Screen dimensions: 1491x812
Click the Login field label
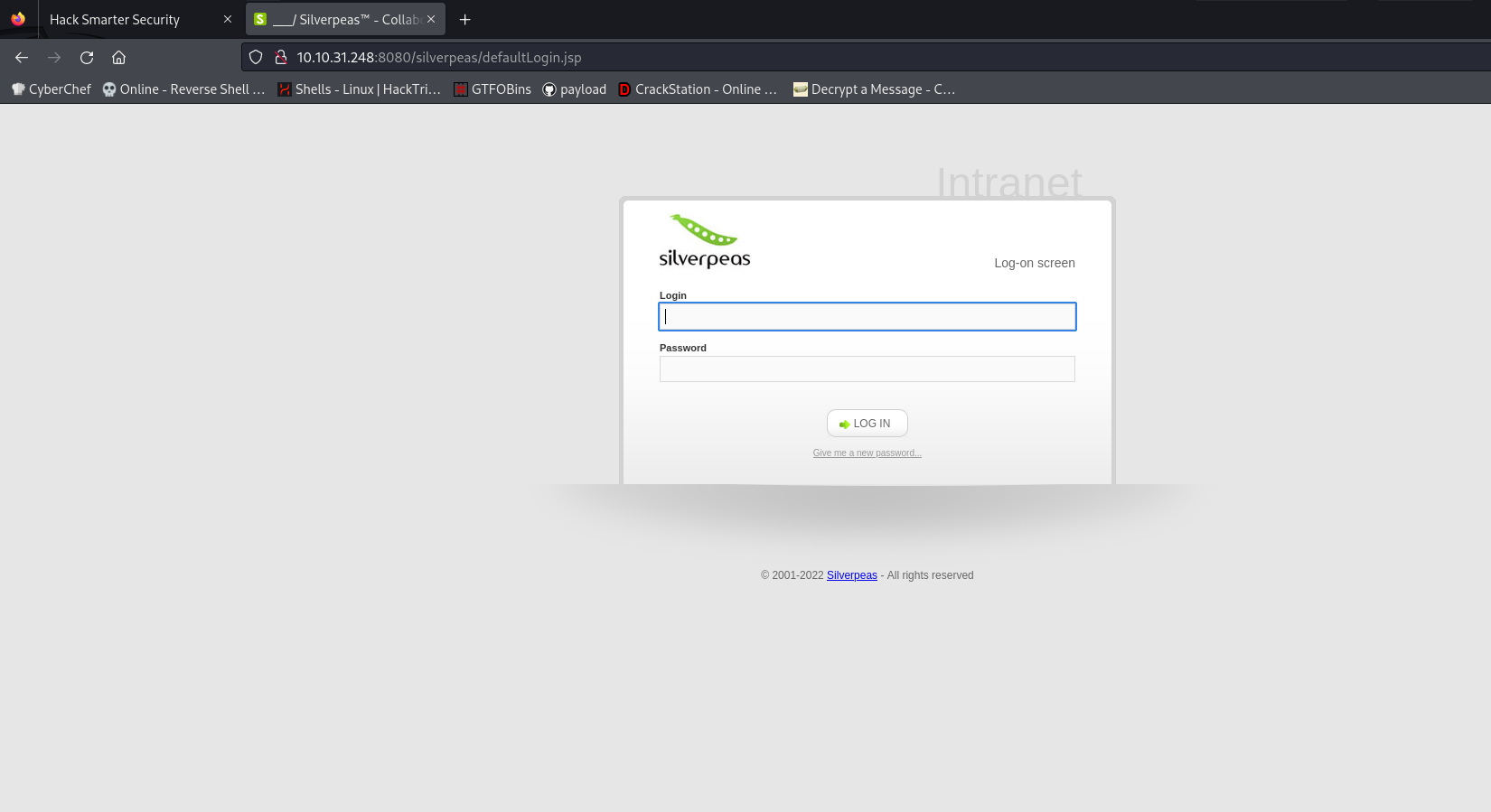(x=673, y=295)
